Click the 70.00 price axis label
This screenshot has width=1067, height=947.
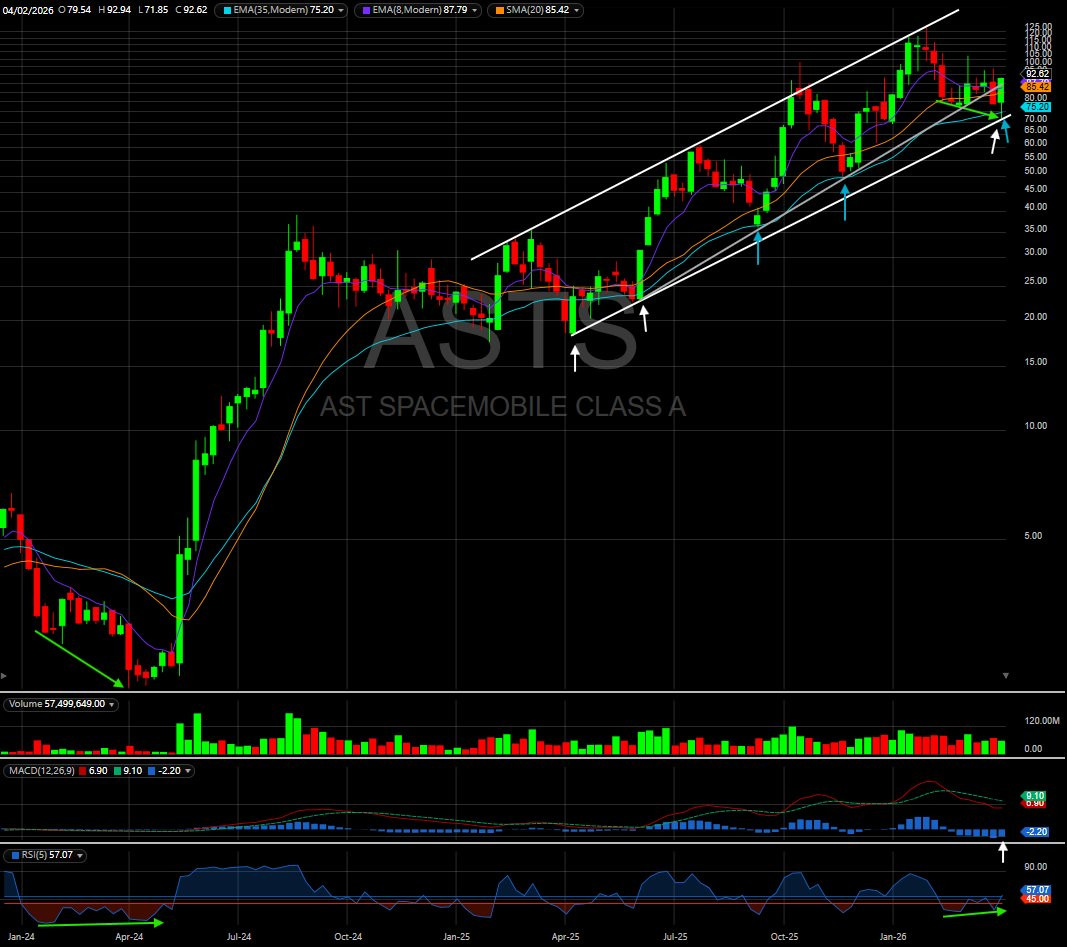point(1036,118)
